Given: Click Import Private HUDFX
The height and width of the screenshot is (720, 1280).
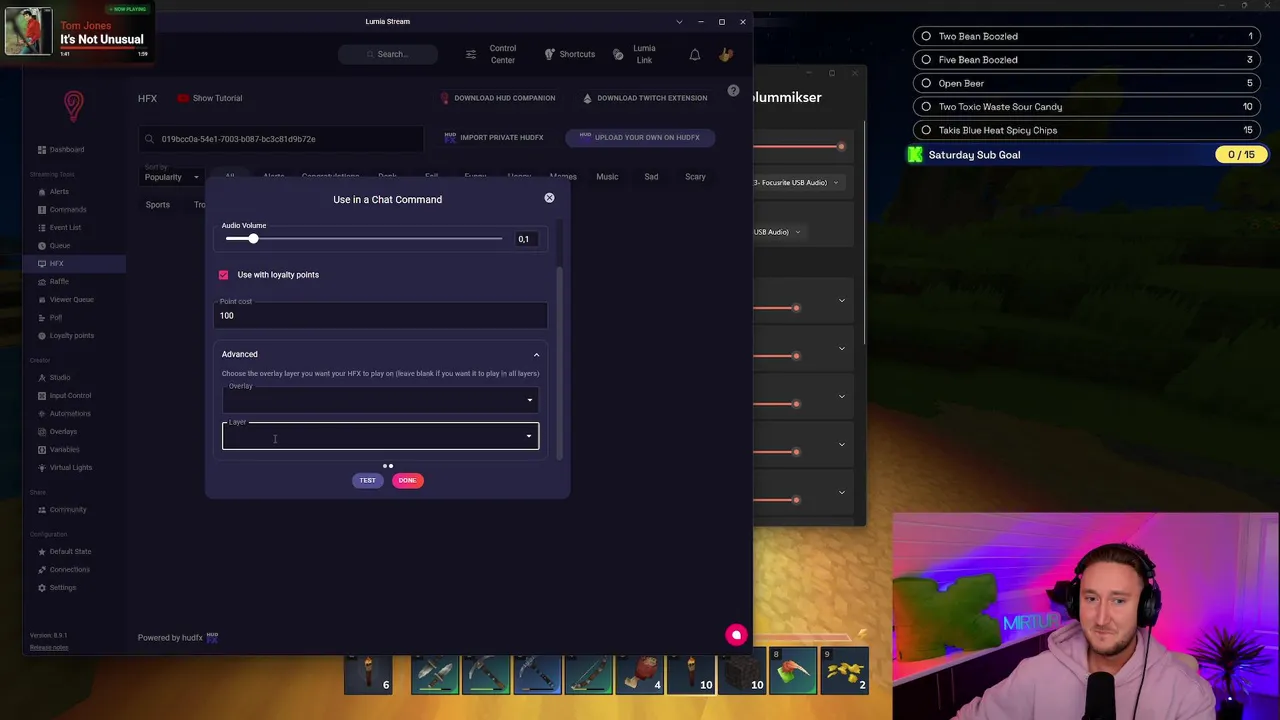Looking at the screenshot, I should pyautogui.click(x=494, y=137).
